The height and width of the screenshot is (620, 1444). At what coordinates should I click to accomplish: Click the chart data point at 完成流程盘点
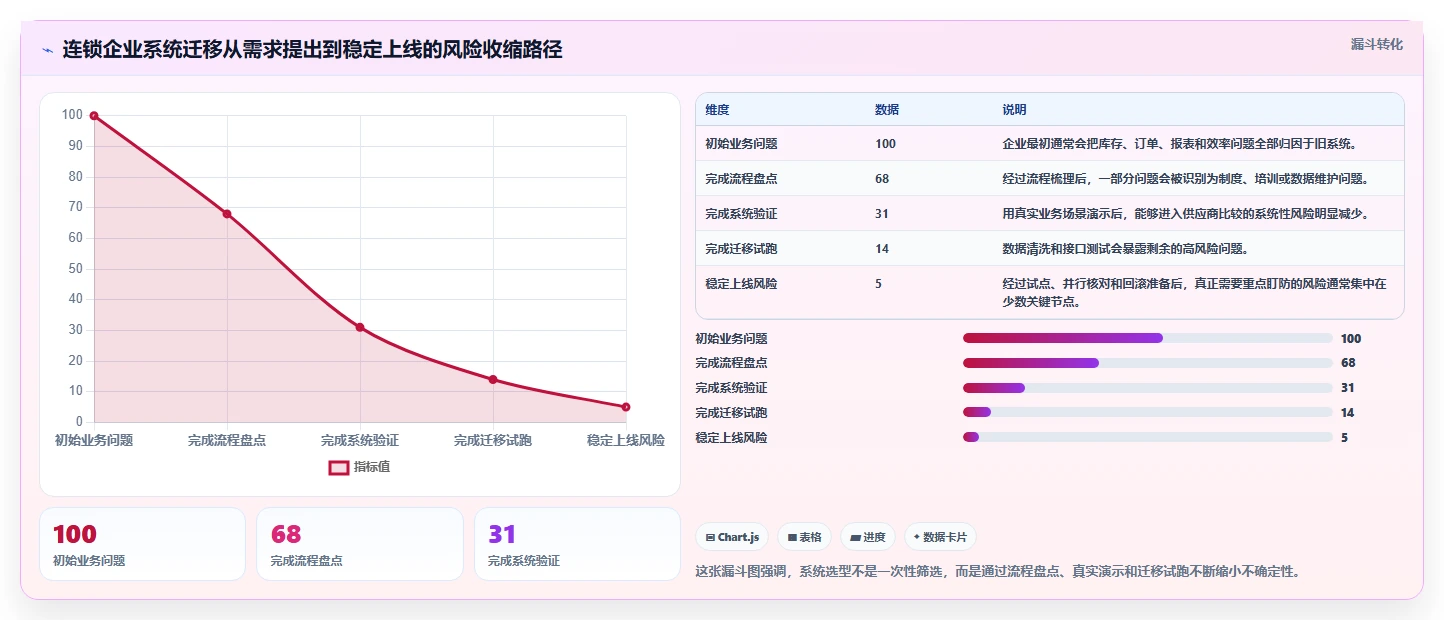pyautogui.click(x=227, y=214)
